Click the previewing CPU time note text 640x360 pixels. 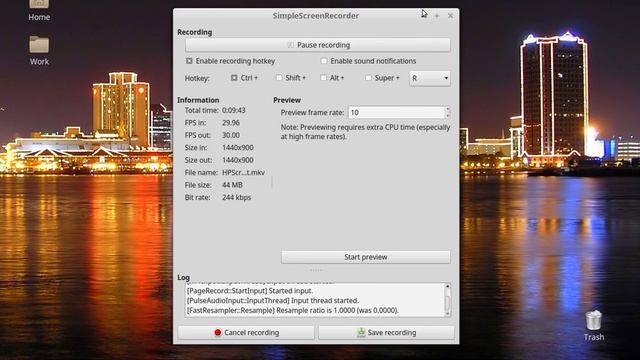pos(365,132)
